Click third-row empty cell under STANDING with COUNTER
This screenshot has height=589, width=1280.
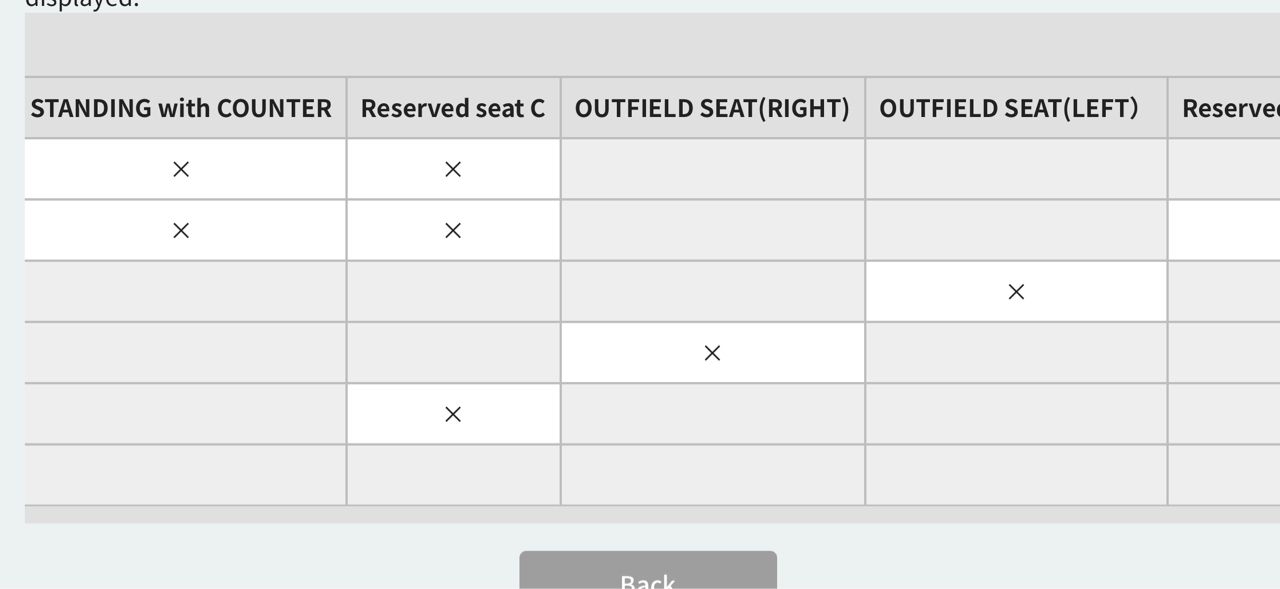pyautogui.click(x=181, y=292)
